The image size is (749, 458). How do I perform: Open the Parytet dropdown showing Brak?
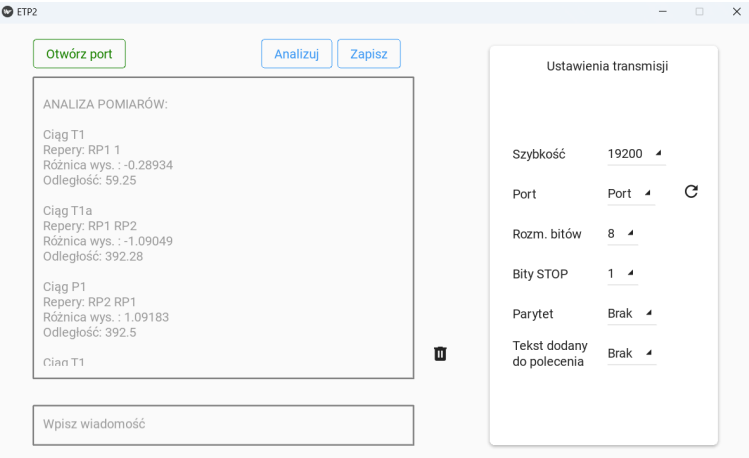click(x=630, y=313)
